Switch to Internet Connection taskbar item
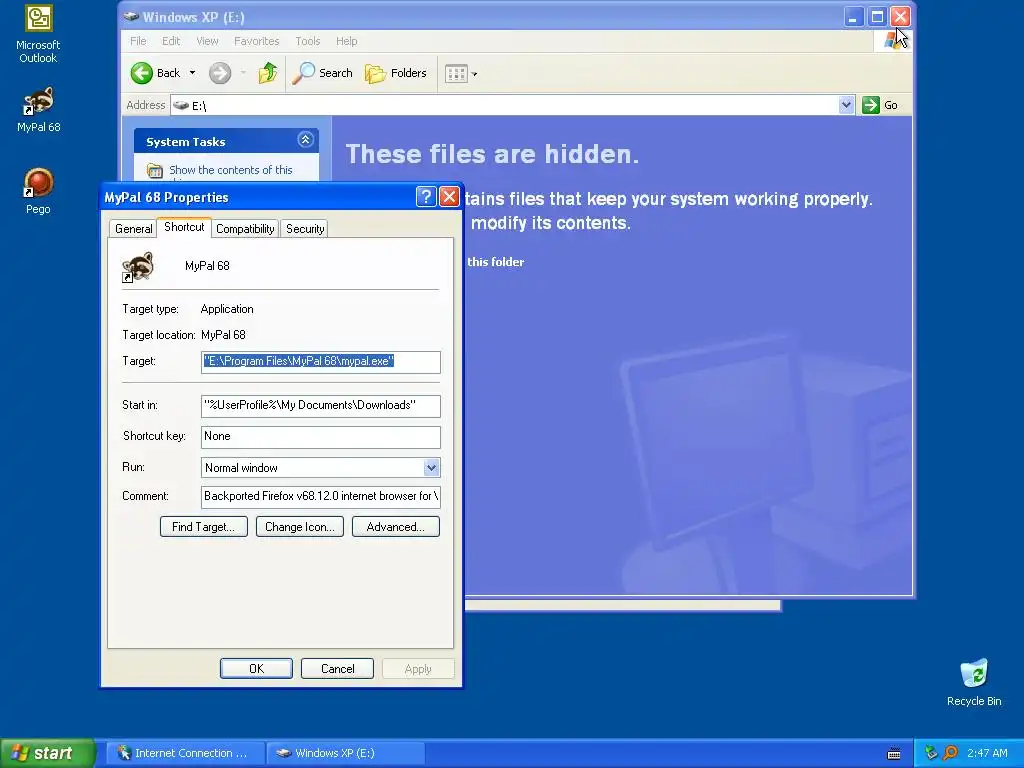This screenshot has height=768, width=1024. point(185,753)
